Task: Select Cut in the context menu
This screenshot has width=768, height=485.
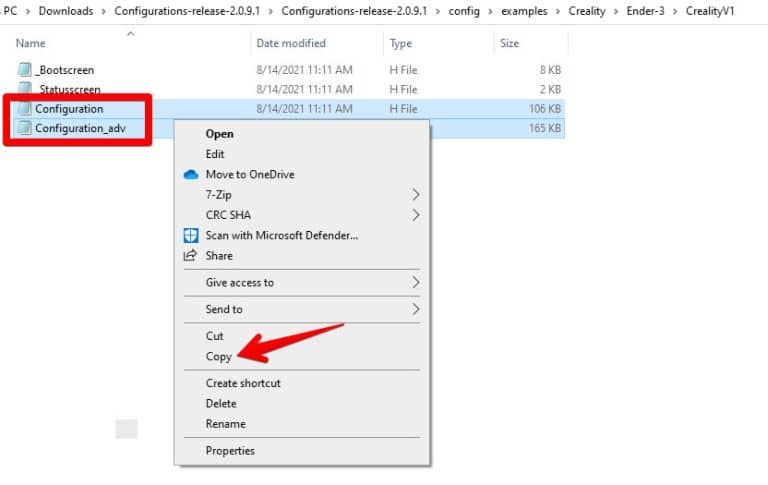Action: [x=215, y=336]
